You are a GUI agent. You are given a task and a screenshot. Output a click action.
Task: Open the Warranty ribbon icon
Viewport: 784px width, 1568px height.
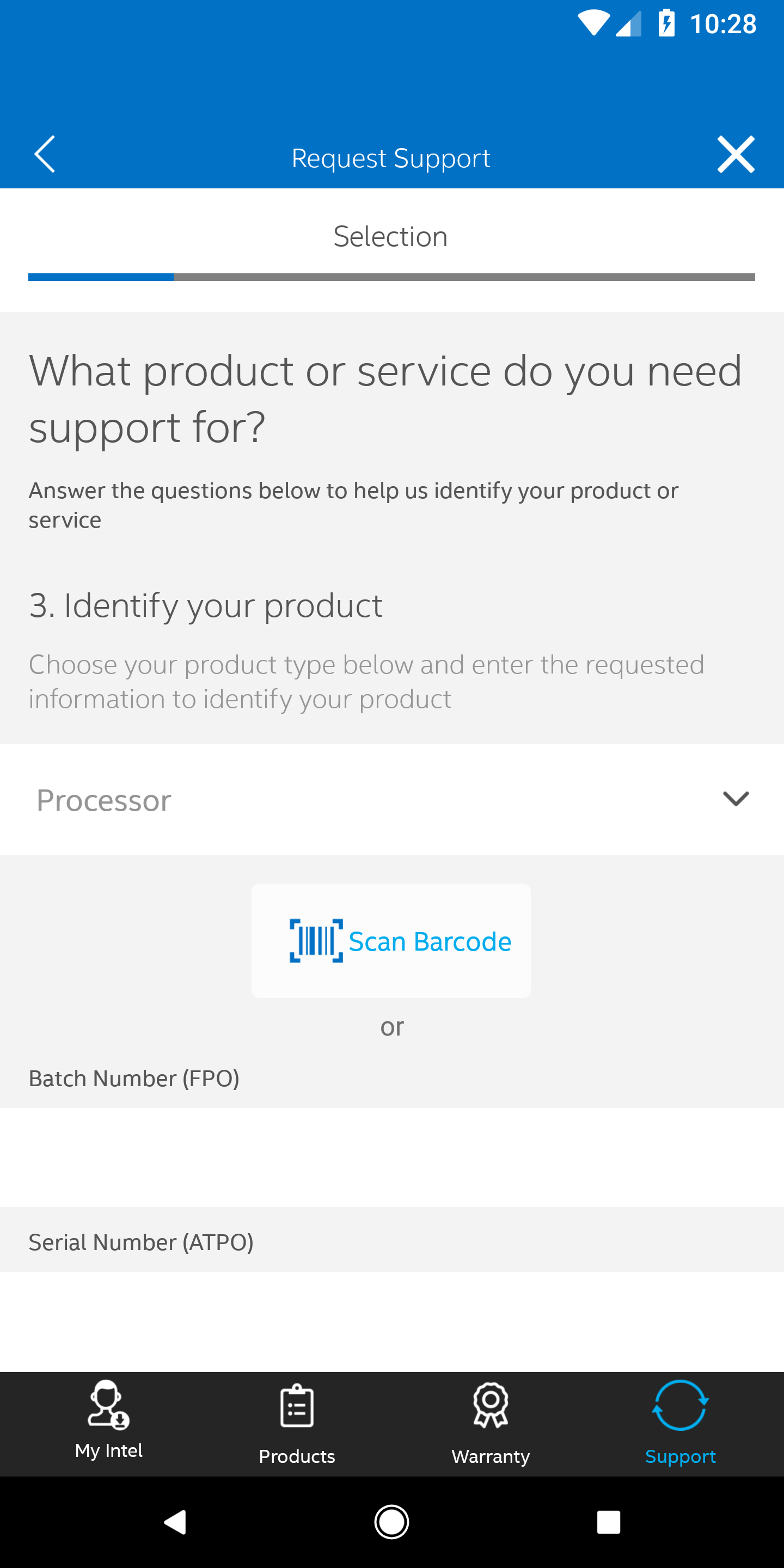(x=491, y=1405)
